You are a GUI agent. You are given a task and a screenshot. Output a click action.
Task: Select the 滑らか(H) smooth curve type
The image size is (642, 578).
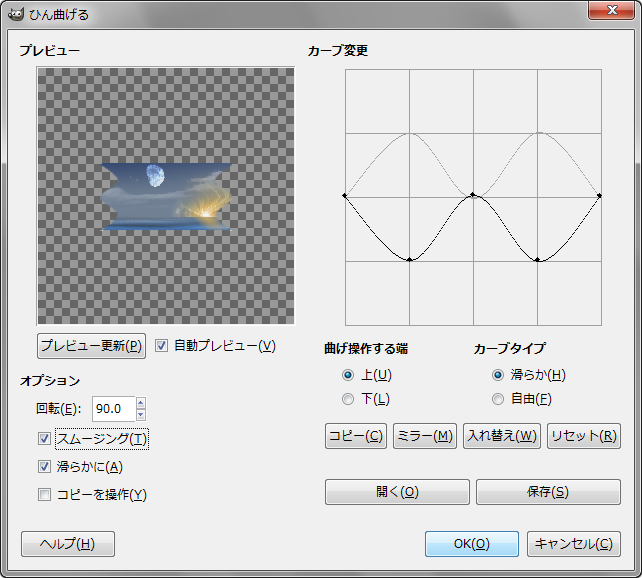tap(498, 375)
